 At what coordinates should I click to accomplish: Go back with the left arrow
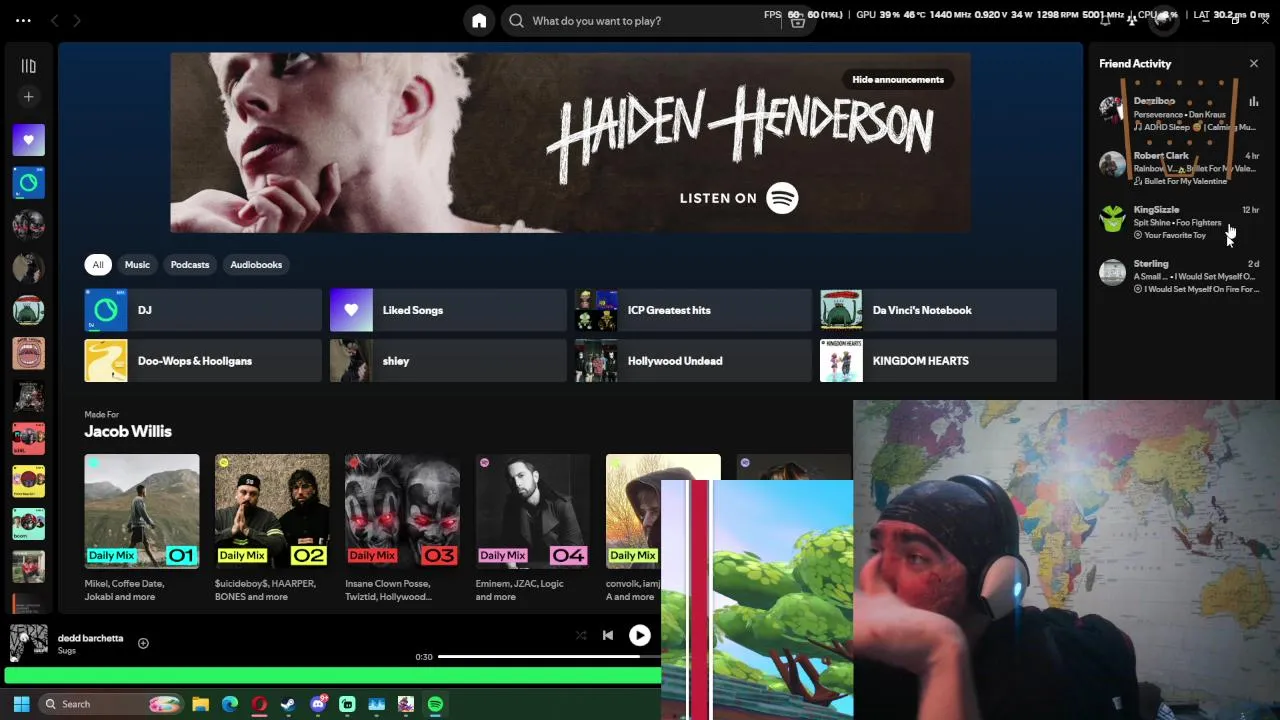point(55,20)
